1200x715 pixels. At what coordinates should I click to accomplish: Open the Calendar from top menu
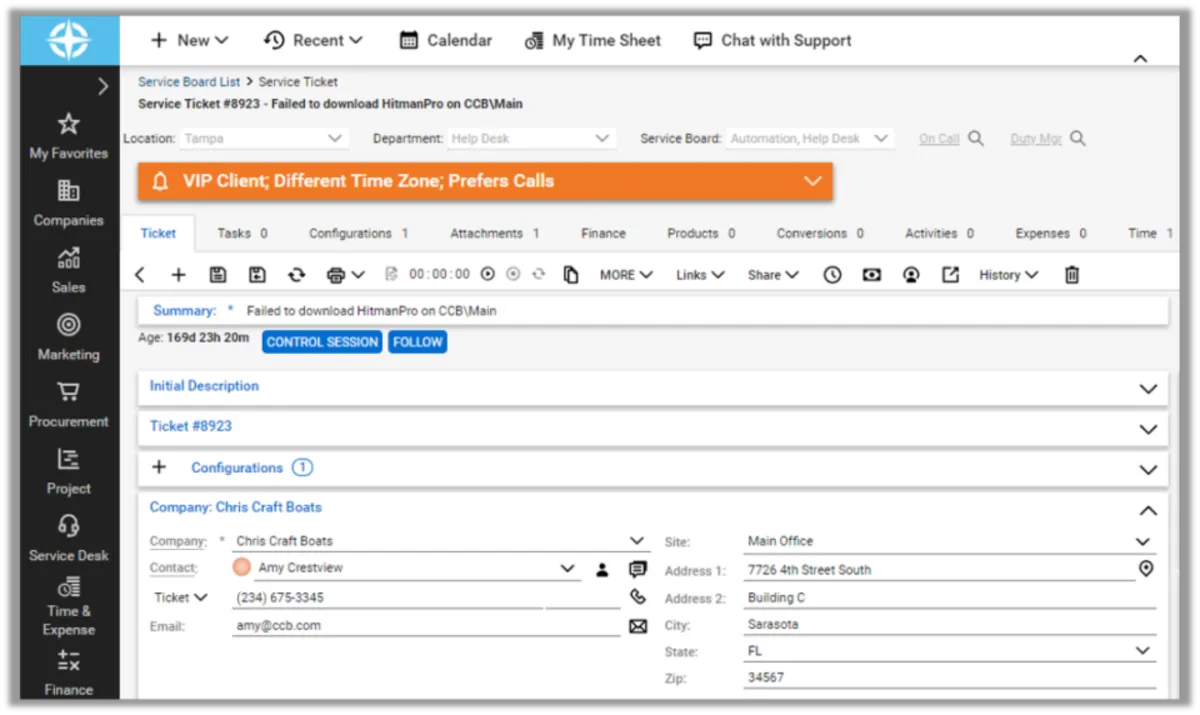tap(446, 40)
